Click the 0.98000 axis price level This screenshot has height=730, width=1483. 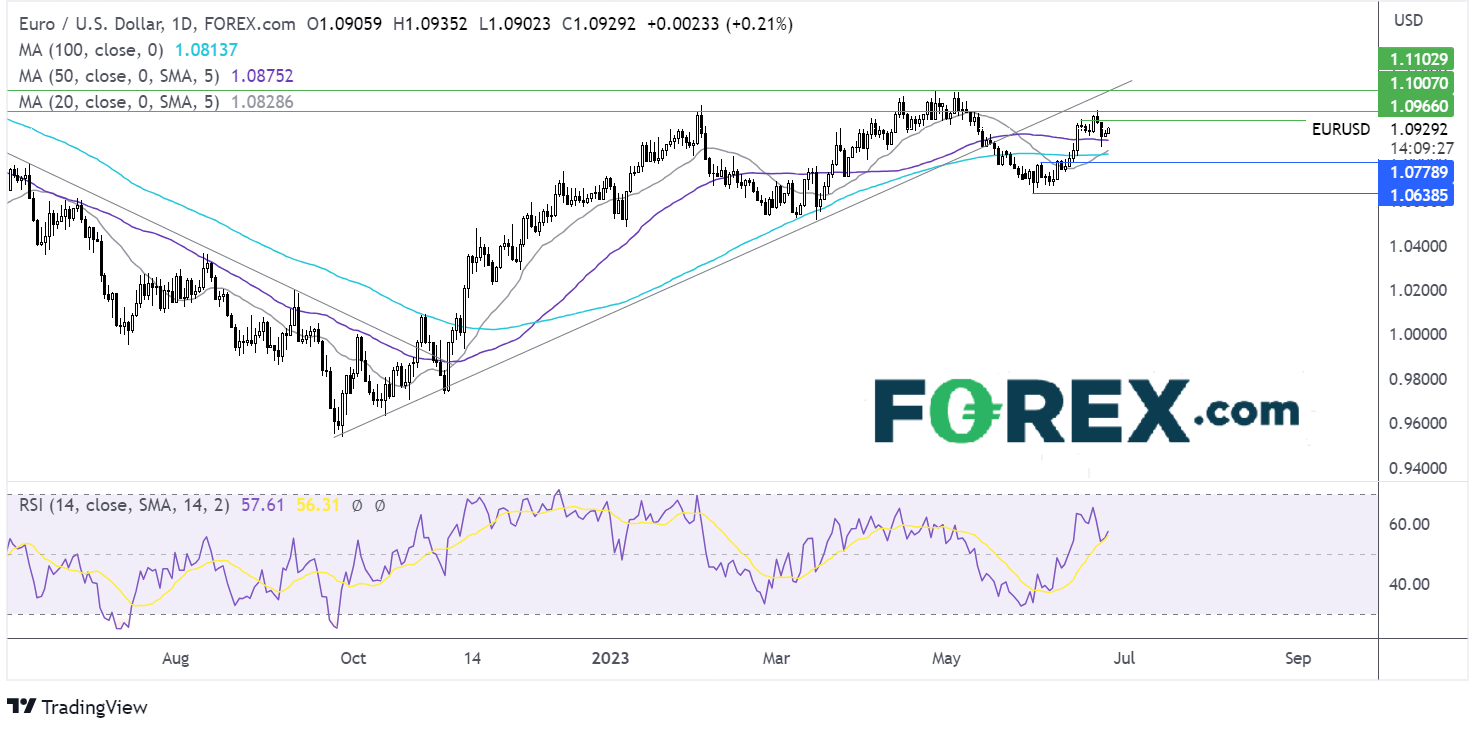tap(1418, 379)
